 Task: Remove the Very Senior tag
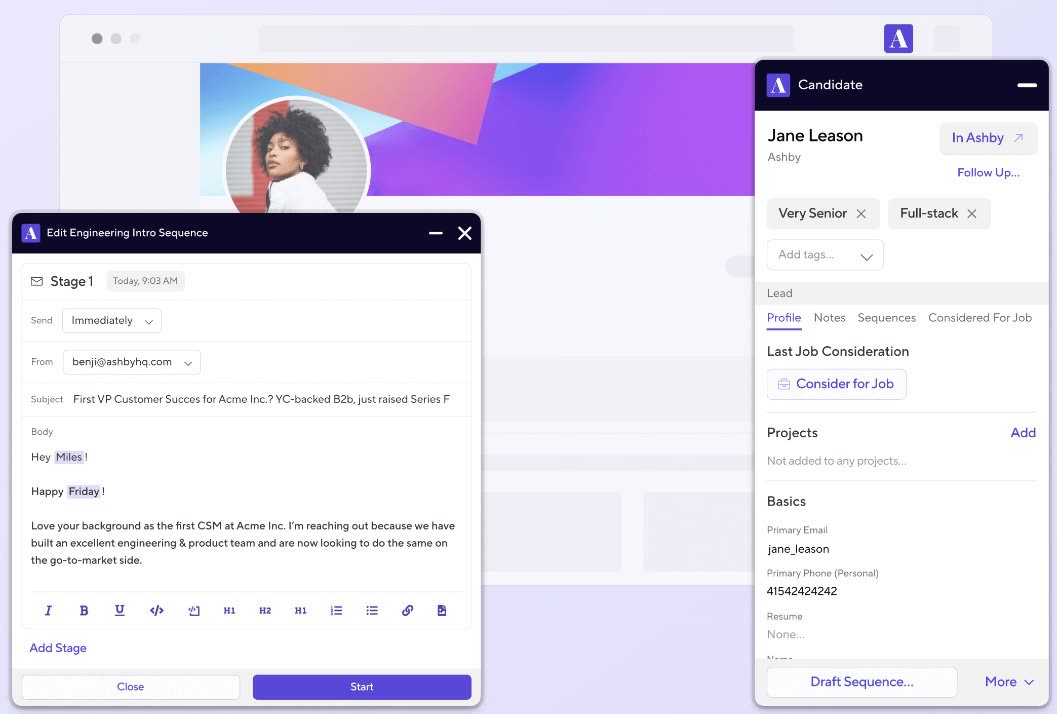861,214
